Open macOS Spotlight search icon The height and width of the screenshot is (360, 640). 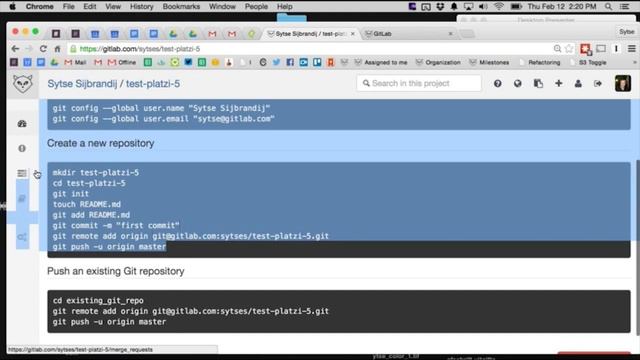tap(608, 7)
